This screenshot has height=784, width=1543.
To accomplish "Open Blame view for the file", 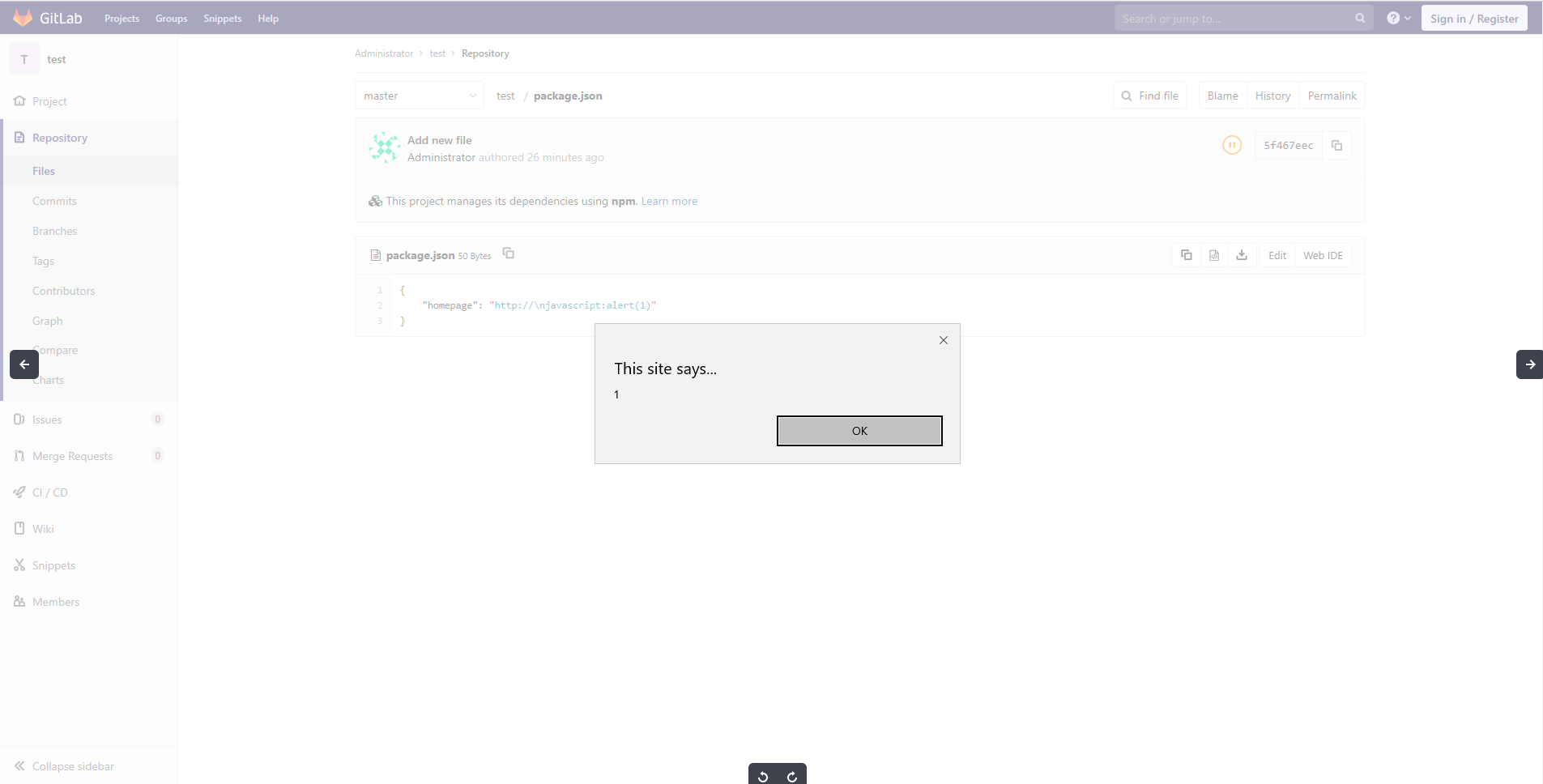I will 1222,96.
